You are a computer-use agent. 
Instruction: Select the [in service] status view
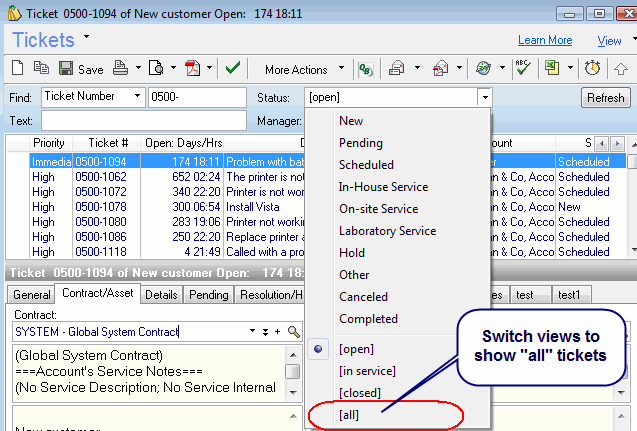click(x=367, y=370)
